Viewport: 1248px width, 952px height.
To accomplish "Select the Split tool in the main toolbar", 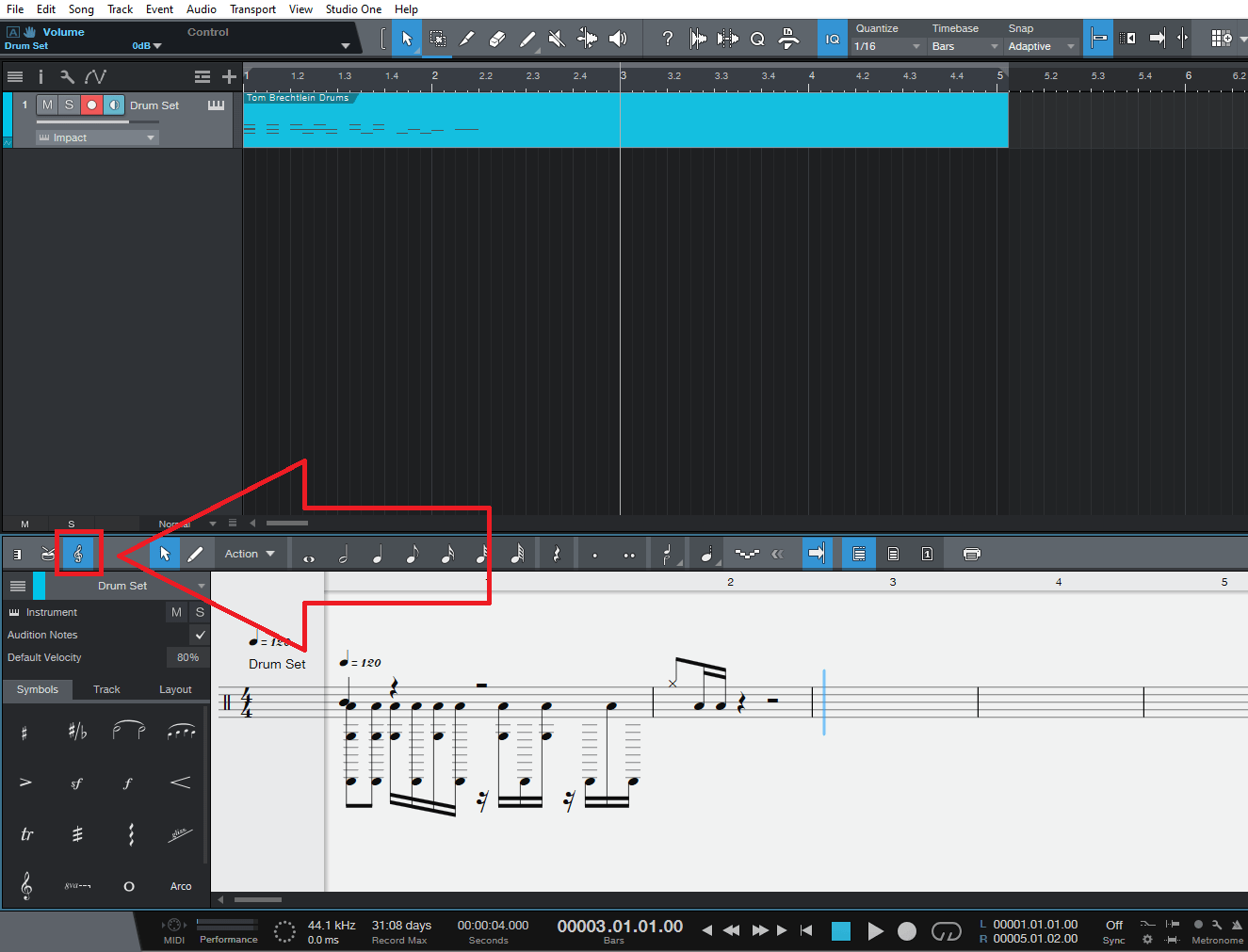I will pyautogui.click(x=467, y=38).
